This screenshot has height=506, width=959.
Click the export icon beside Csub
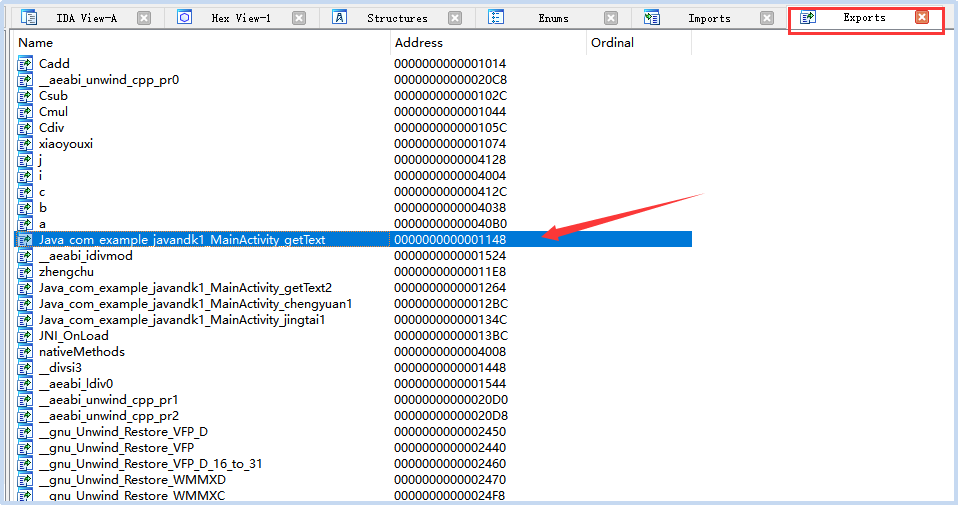tap(25, 96)
